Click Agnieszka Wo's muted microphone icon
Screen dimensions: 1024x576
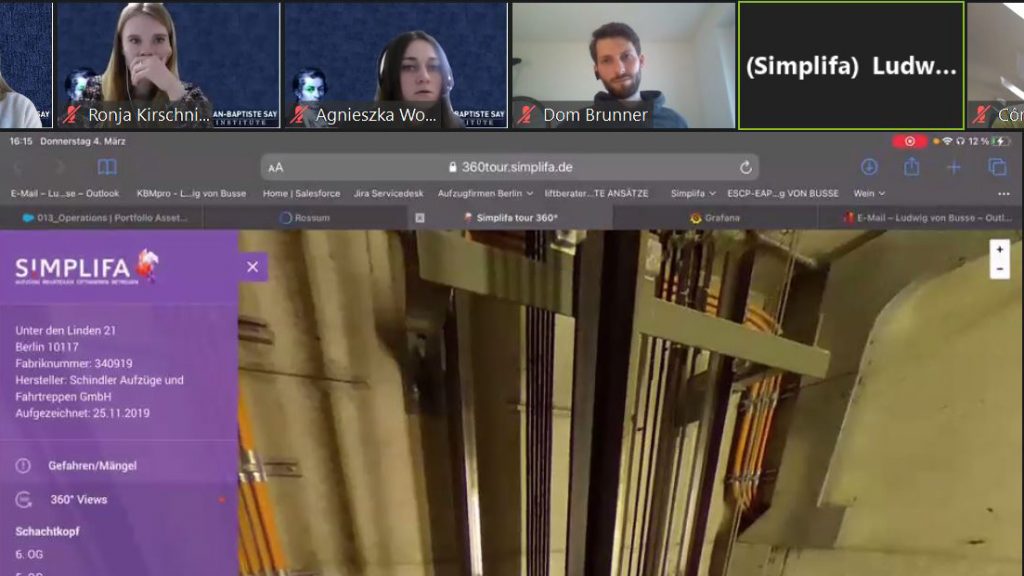coord(298,115)
